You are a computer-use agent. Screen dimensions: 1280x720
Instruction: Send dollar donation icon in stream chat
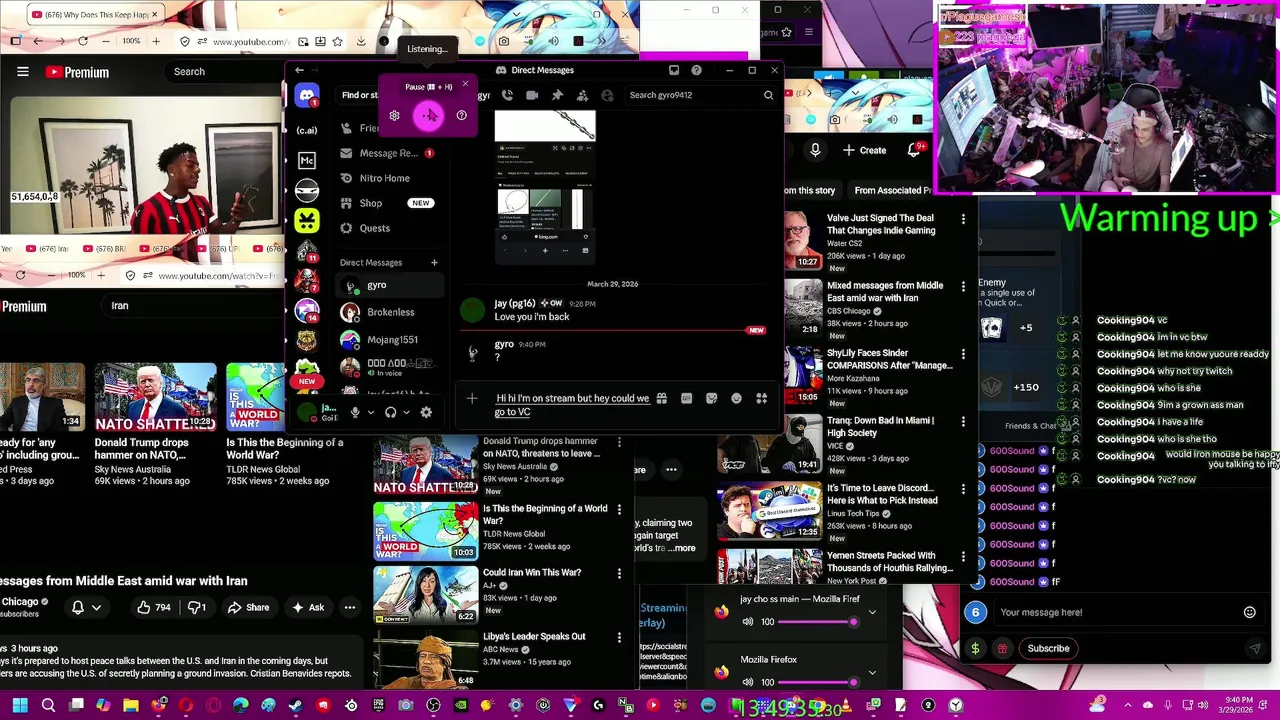975,648
